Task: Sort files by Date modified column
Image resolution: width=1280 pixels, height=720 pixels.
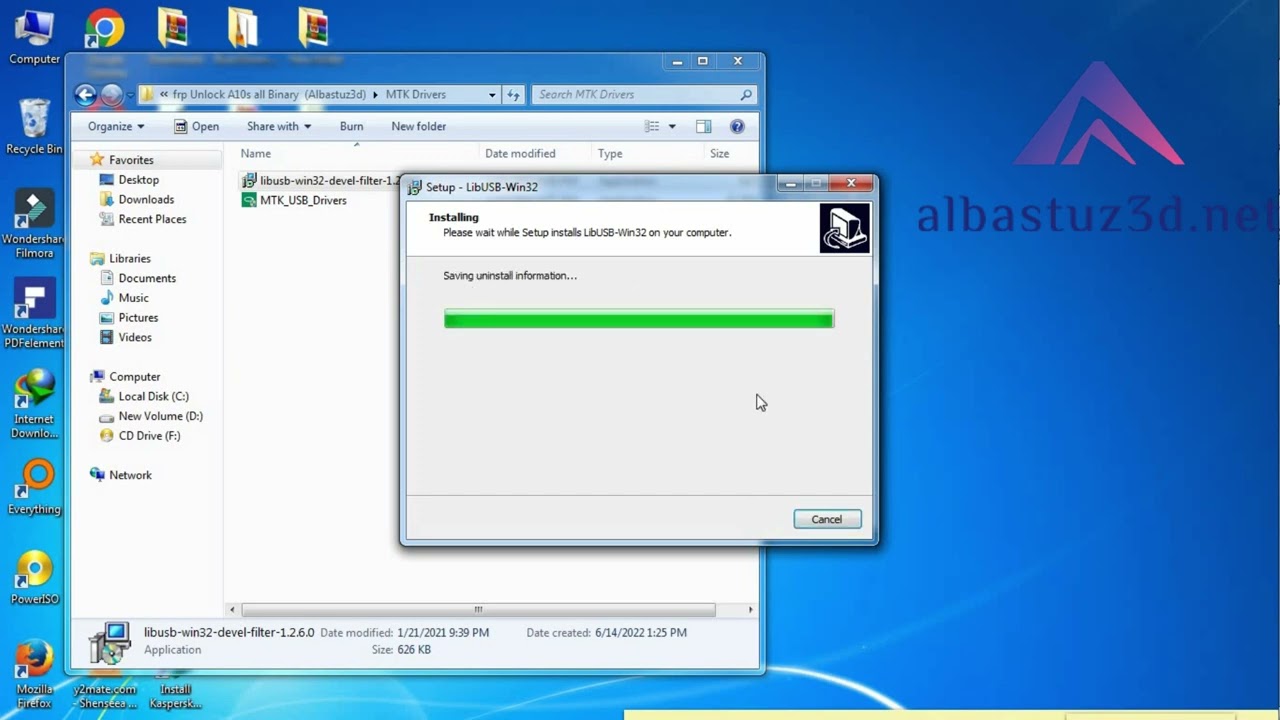Action: [520, 154]
